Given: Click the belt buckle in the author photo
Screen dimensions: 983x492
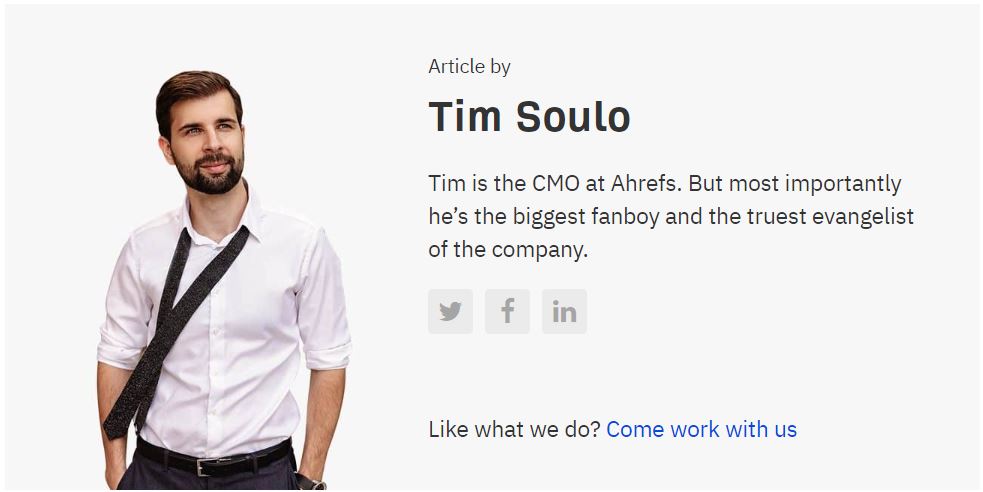Looking at the screenshot, I should tap(206, 466).
